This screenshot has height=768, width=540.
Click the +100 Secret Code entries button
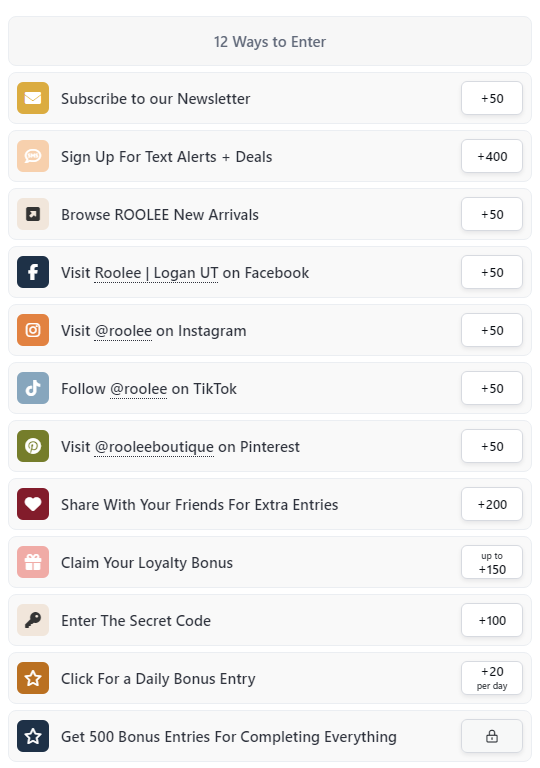tap(492, 620)
